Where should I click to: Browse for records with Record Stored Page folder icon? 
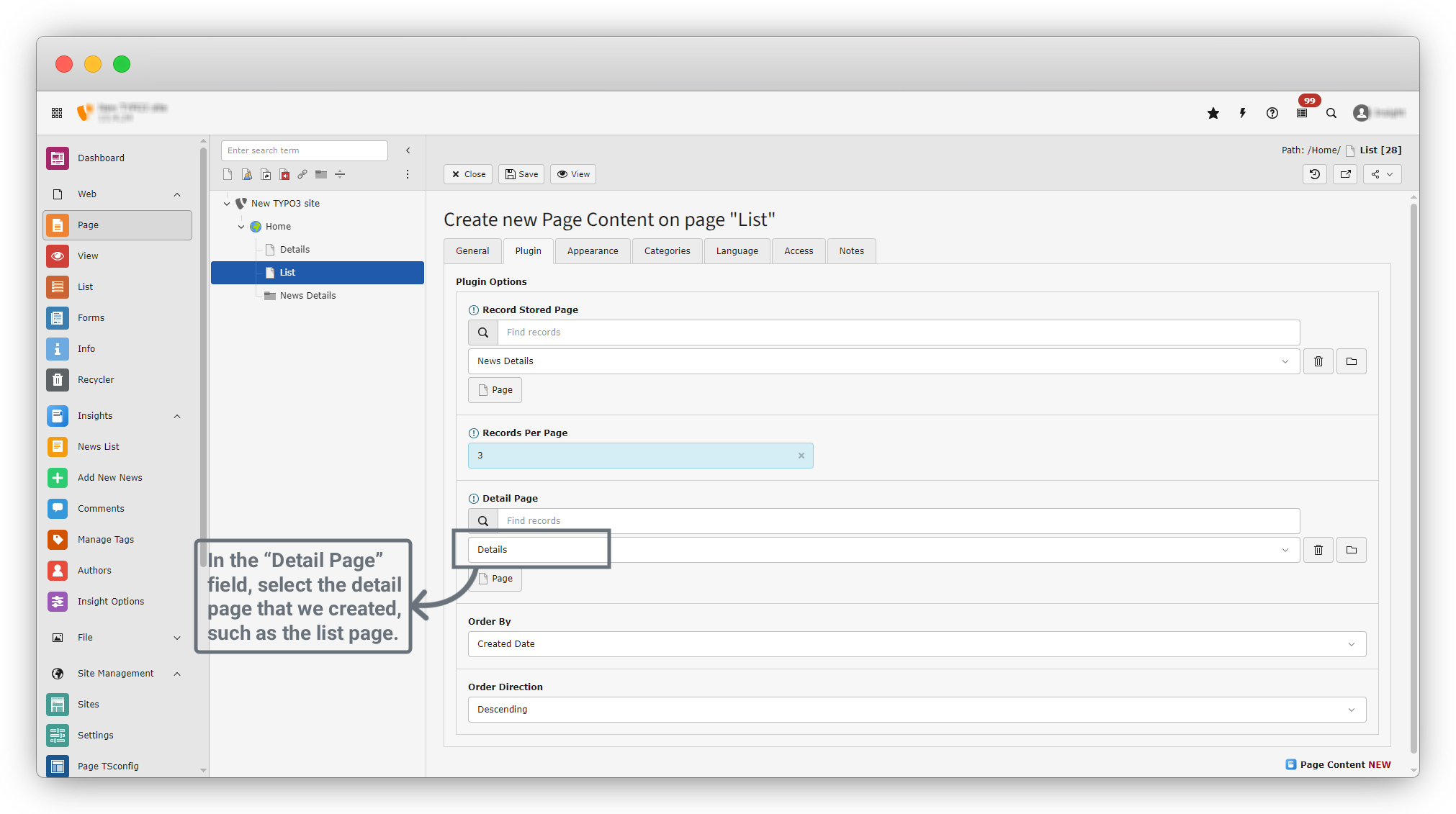(x=1352, y=361)
